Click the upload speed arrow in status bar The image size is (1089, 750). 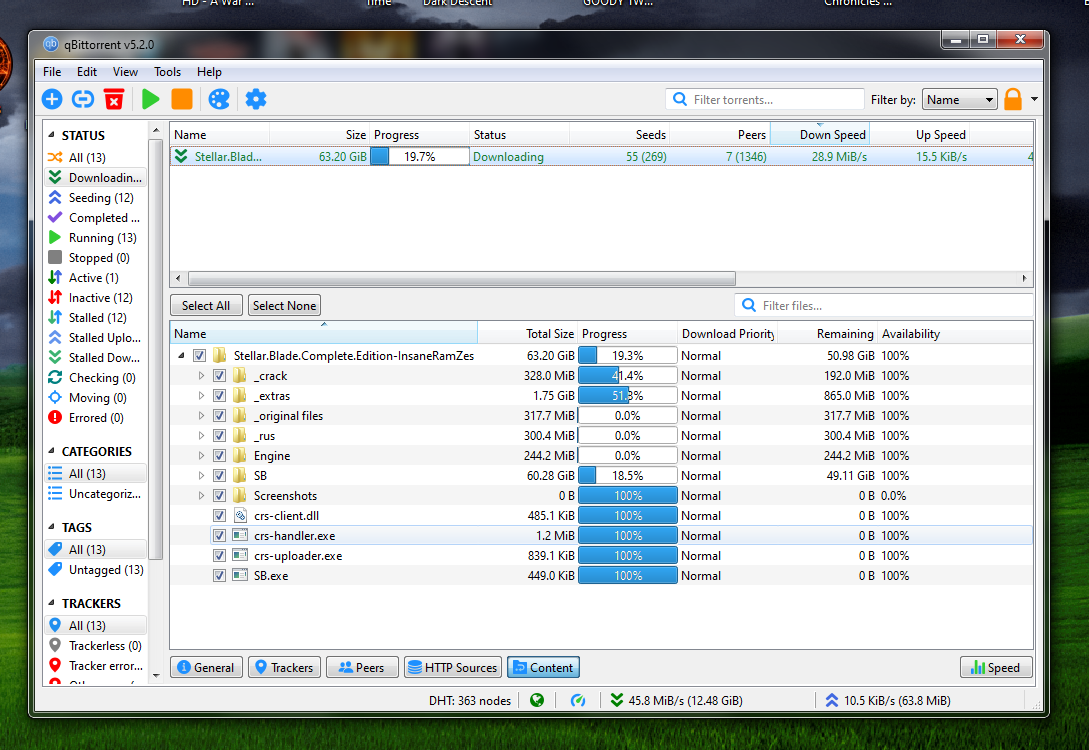(831, 700)
